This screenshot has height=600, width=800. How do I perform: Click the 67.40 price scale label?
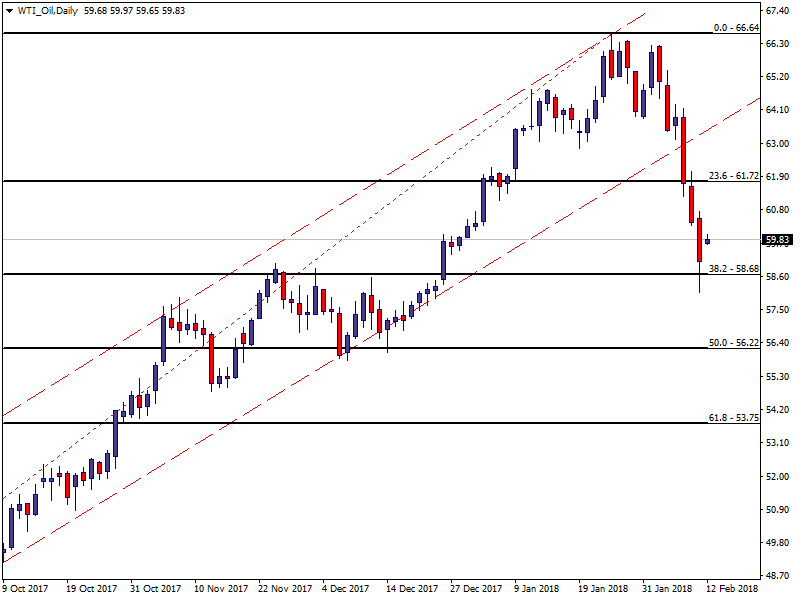pyautogui.click(x=778, y=11)
